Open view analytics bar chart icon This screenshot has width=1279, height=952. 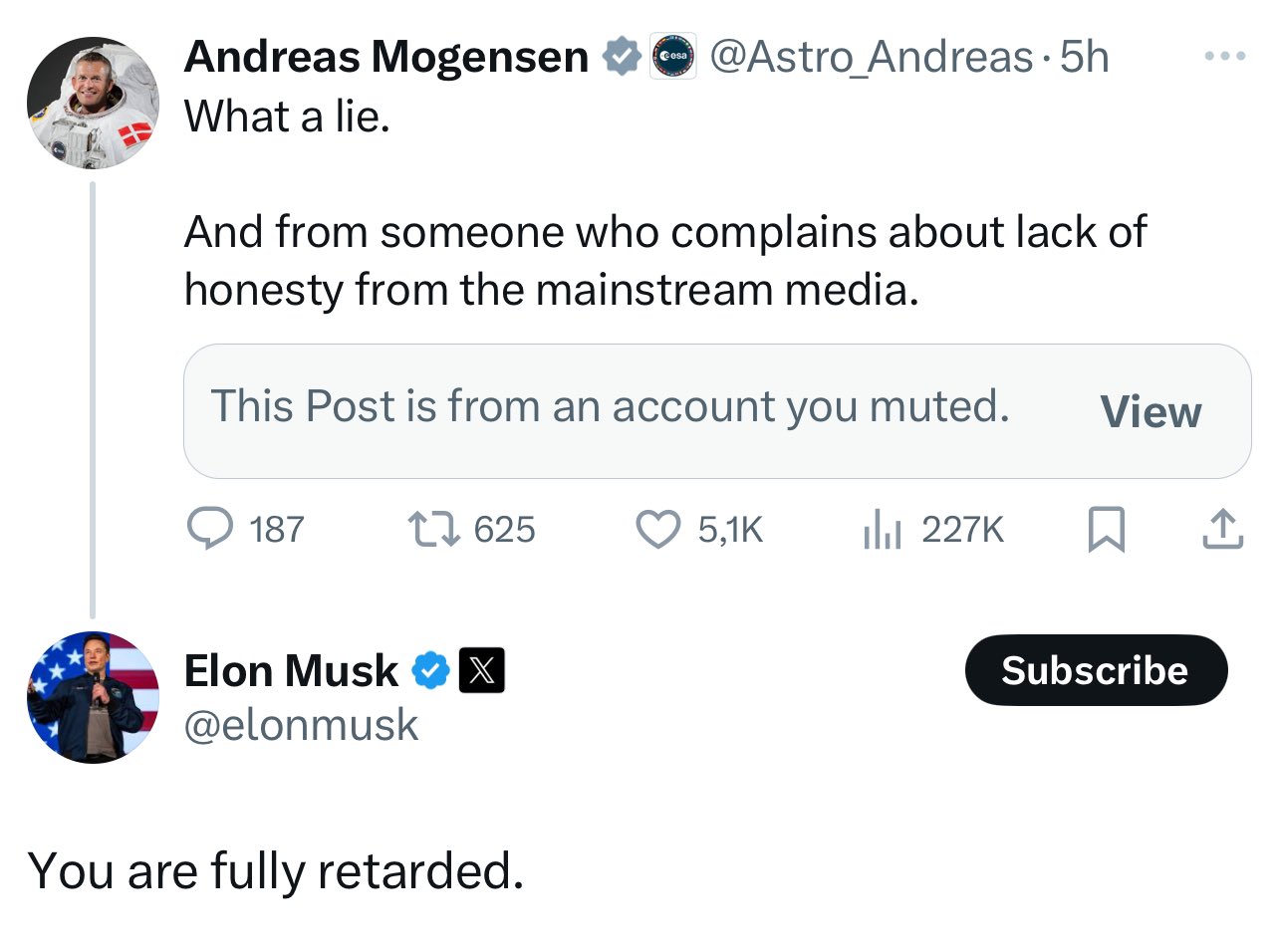tap(882, 529)
